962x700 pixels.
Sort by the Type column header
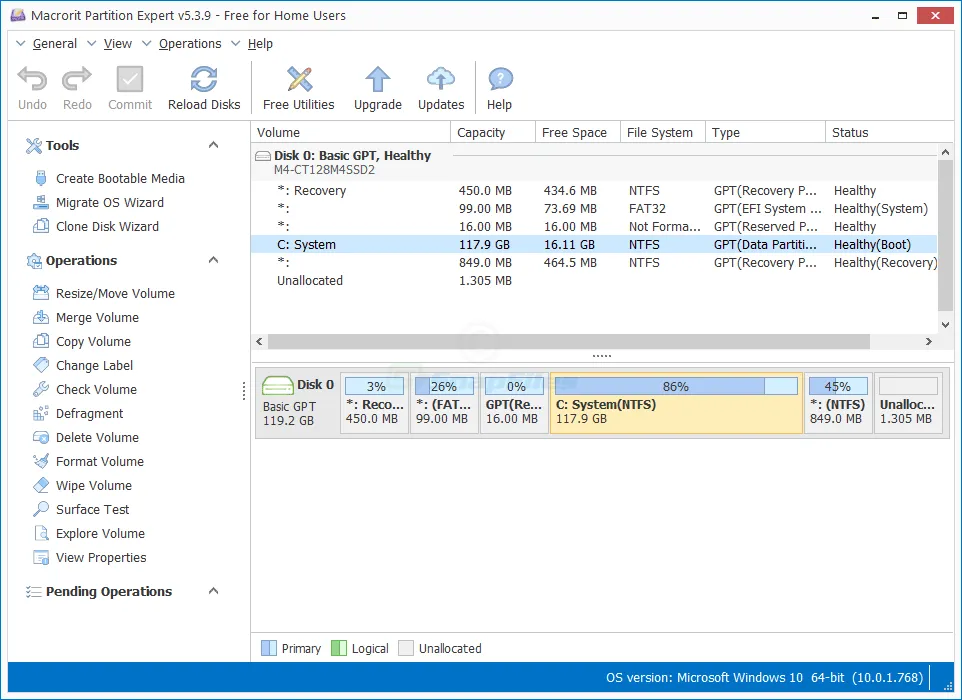765,133
